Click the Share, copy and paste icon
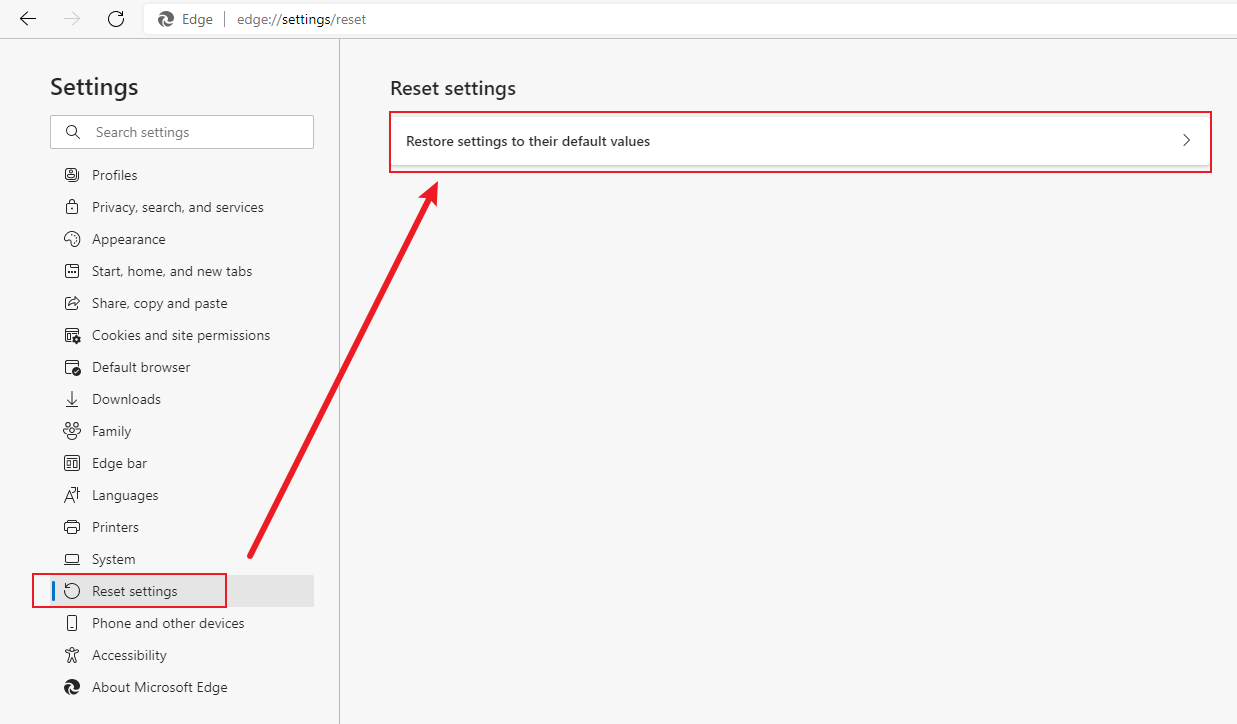 pos(72,303)
